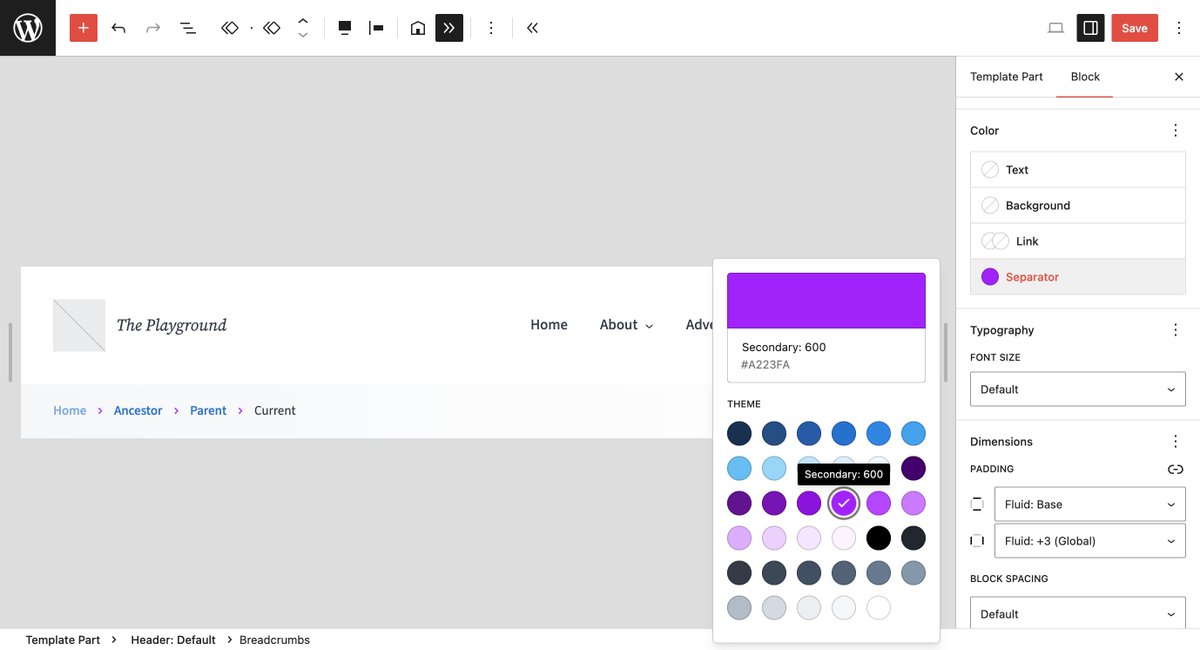Select Breadcrumbs in footer block path
The image size is (1200, 650).
coord(274,640)
